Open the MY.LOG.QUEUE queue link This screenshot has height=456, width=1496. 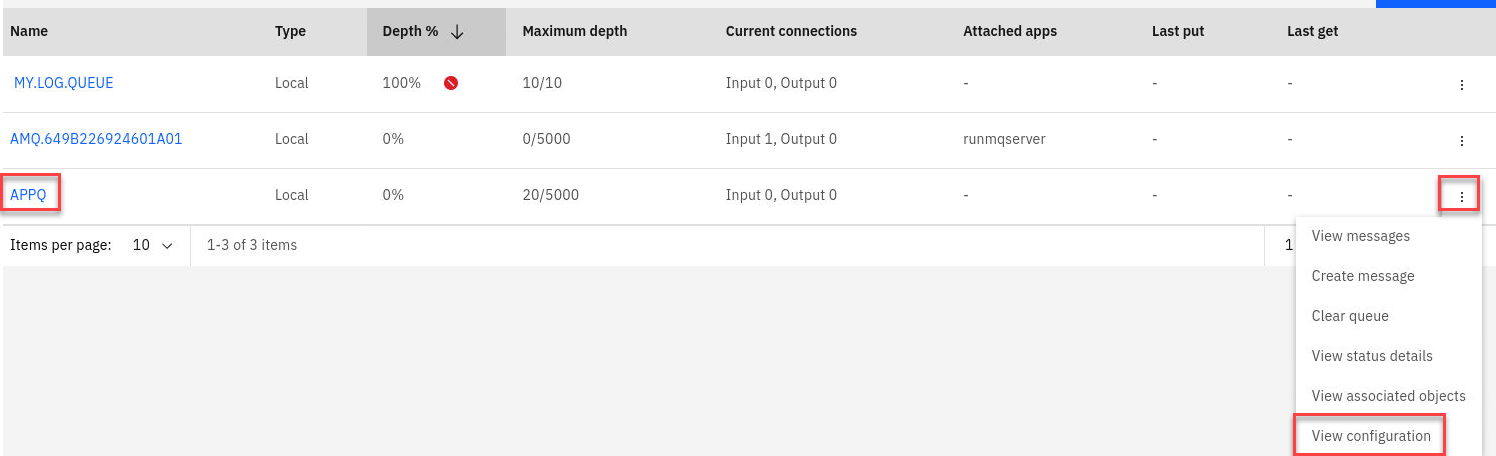[63, 83]
